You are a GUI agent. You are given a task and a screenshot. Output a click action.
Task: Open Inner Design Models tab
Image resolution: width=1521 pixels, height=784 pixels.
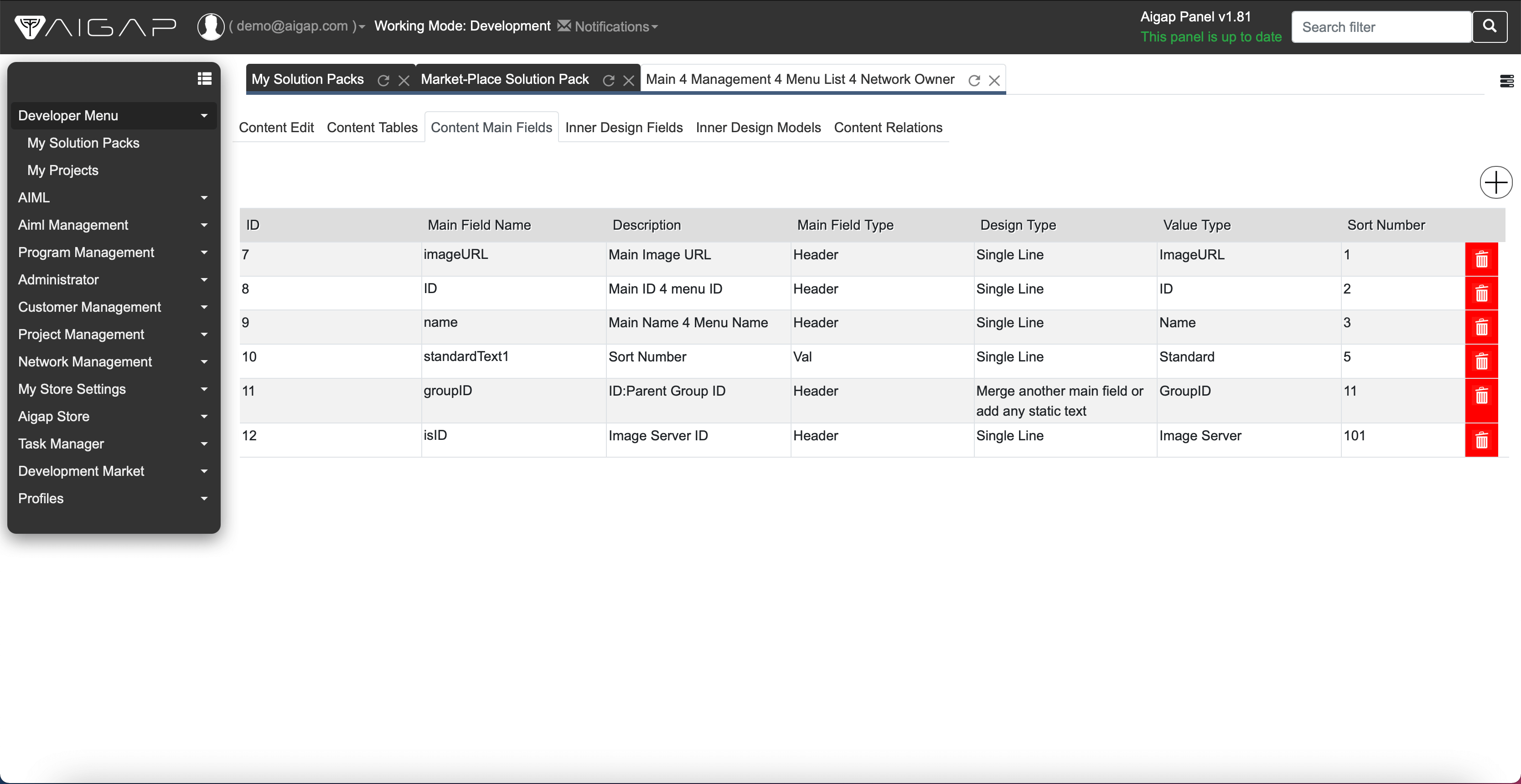pos(758,128)
